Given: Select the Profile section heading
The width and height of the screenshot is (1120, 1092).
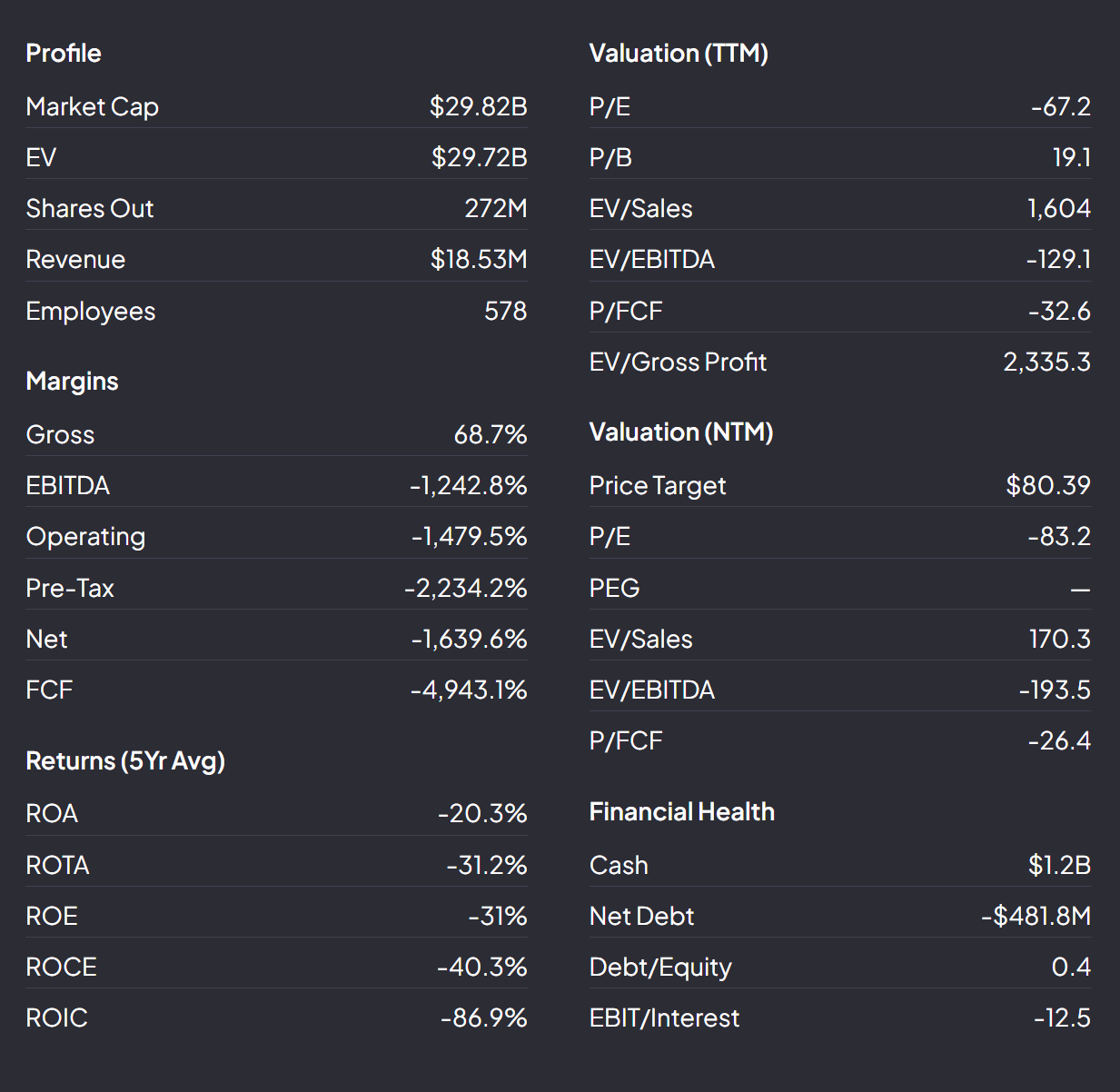Looking at the screenshot, I should point(64,53).
